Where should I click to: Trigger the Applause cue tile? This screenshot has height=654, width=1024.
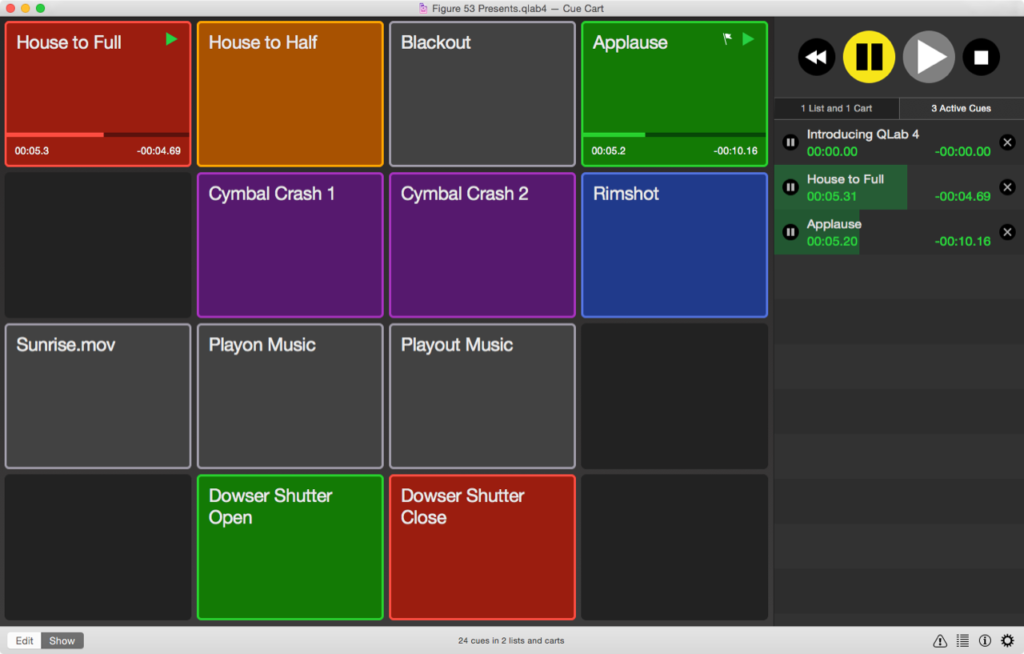tap(675, 94)
